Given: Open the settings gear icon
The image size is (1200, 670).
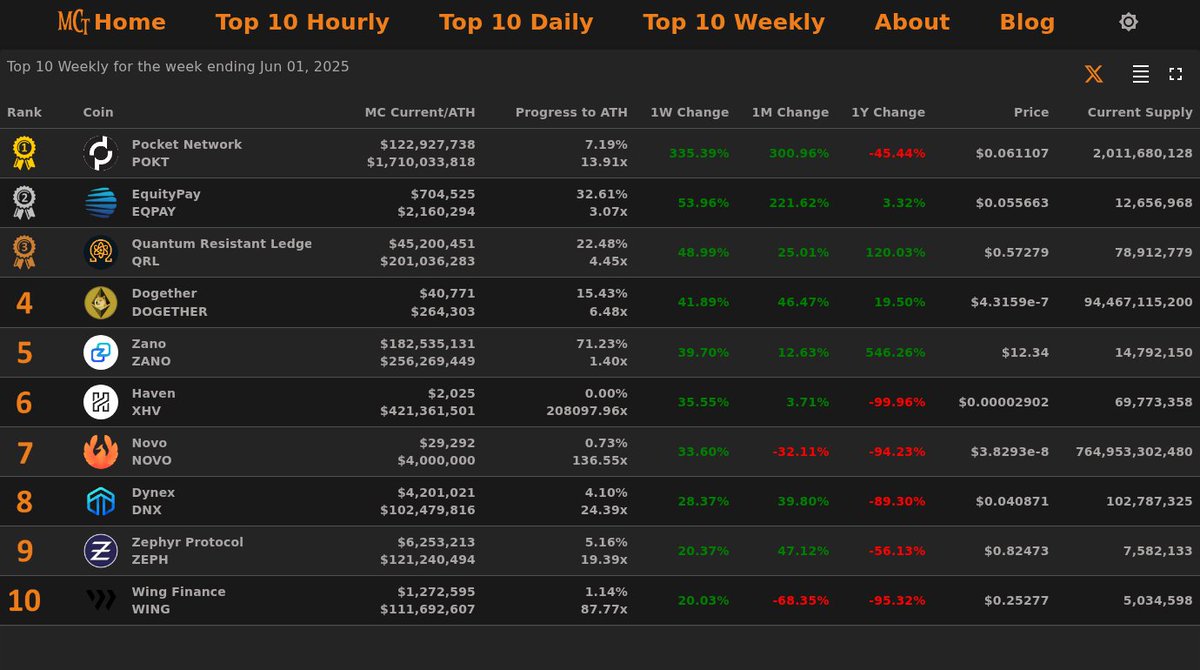Looking at the screenshot, I should click(x=1128, y=22).
